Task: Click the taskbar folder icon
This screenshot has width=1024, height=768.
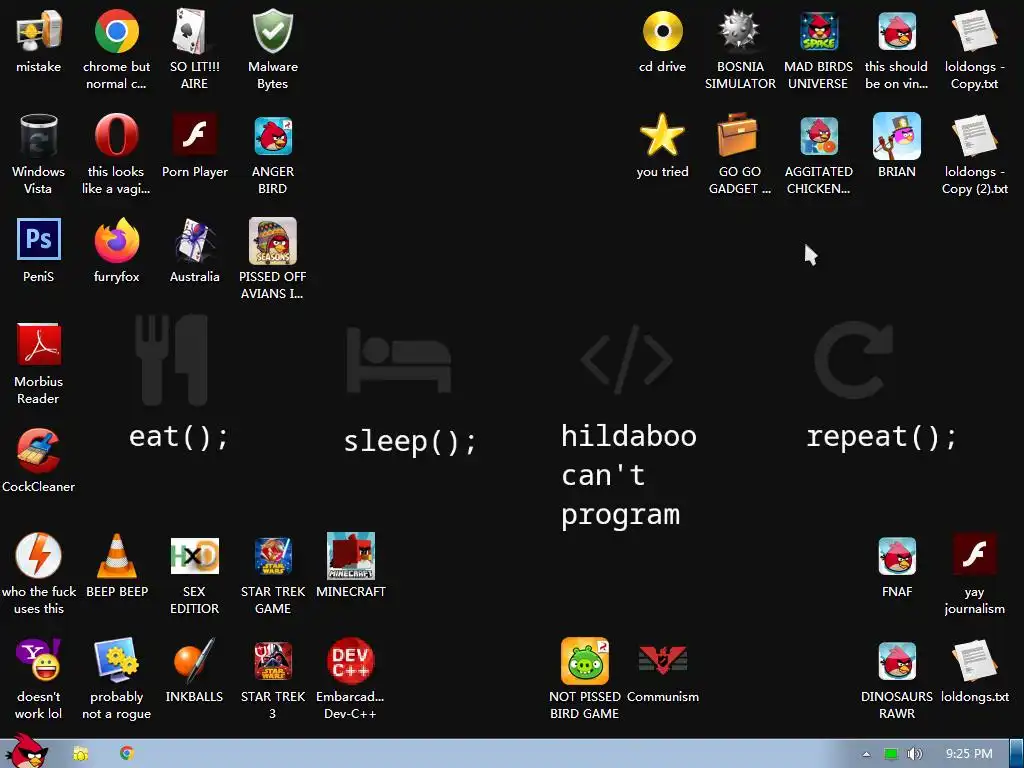Action: (x=81, y=754)
